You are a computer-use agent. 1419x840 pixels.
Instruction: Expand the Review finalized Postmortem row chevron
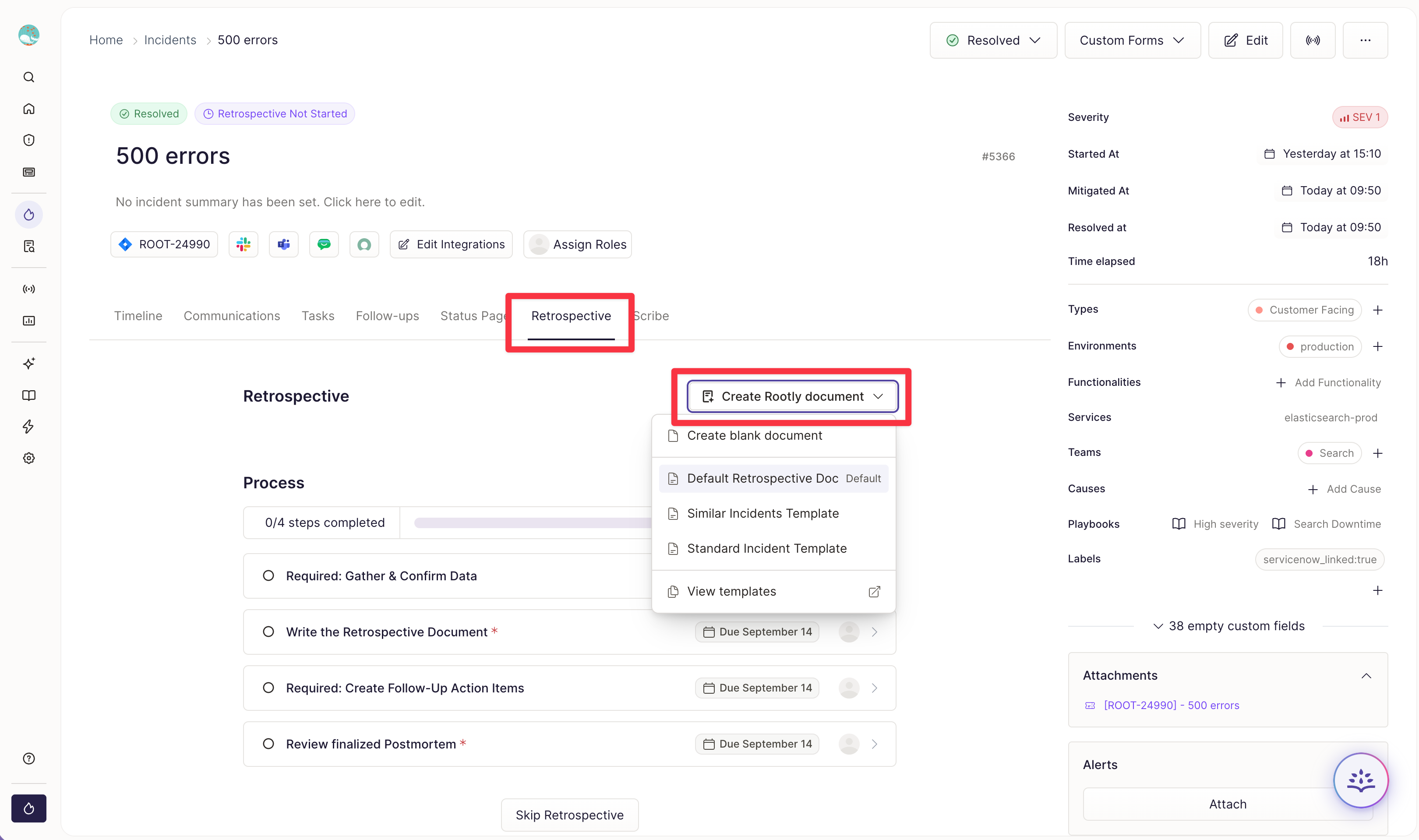[x=875, y=744]
